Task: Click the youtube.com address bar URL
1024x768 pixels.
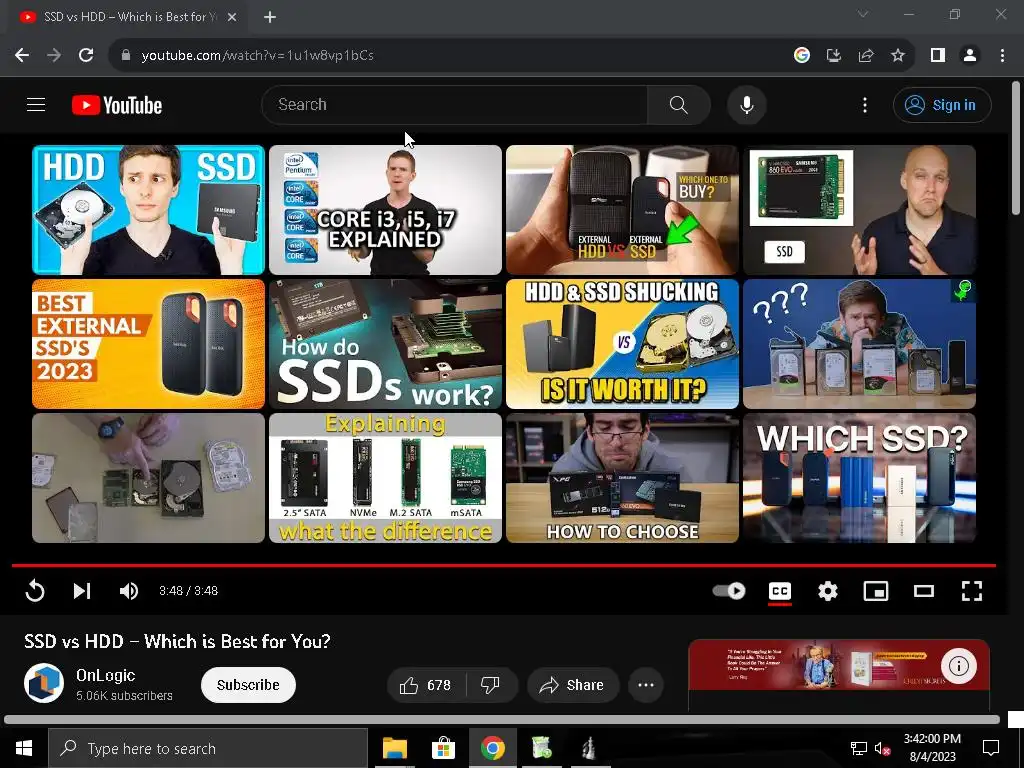Action: point(257,56)
